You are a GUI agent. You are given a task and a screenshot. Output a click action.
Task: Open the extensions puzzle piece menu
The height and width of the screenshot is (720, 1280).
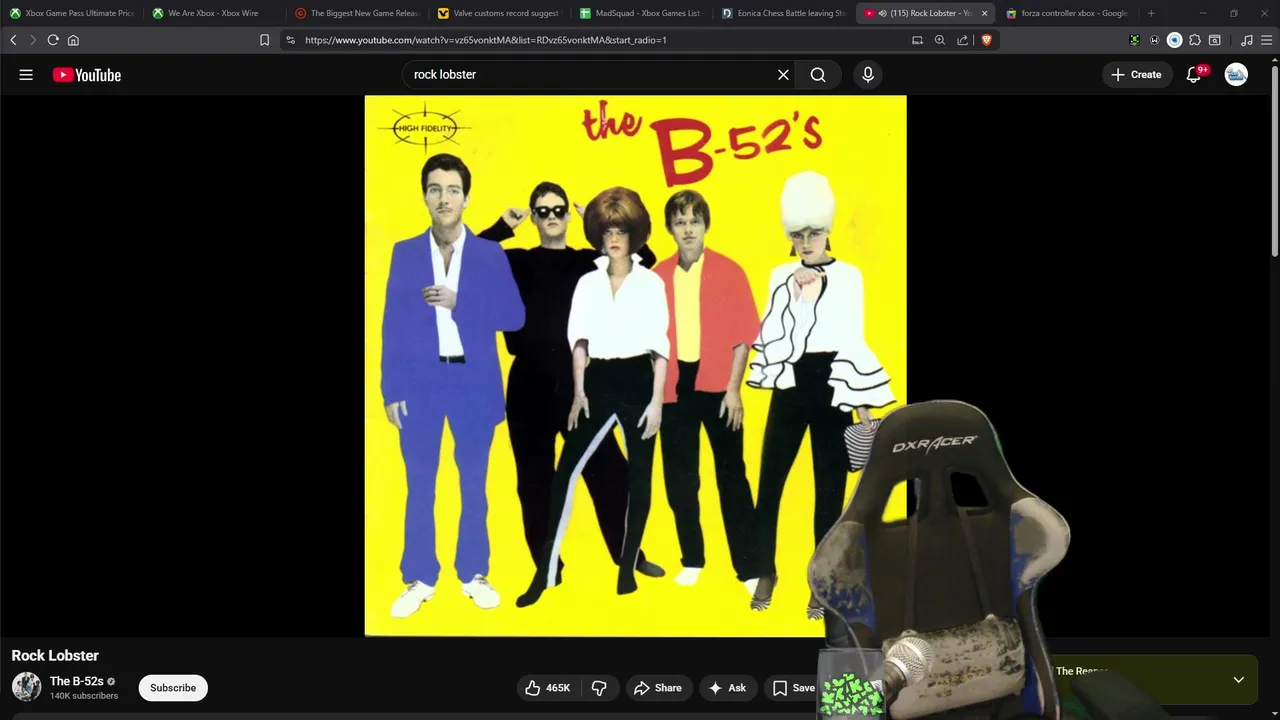tap(1194, 40)
